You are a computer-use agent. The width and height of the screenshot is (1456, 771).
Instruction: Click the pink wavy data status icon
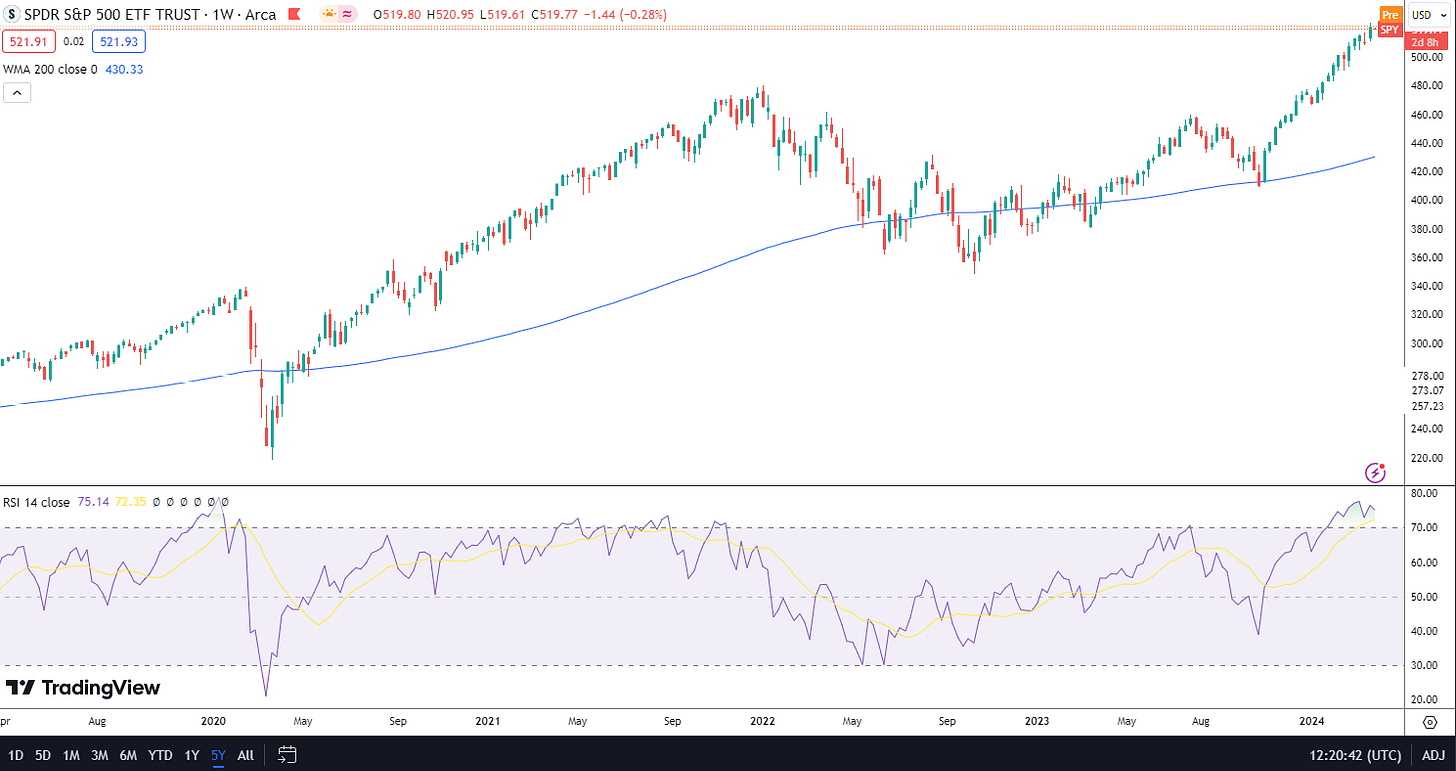click(347, 15)
